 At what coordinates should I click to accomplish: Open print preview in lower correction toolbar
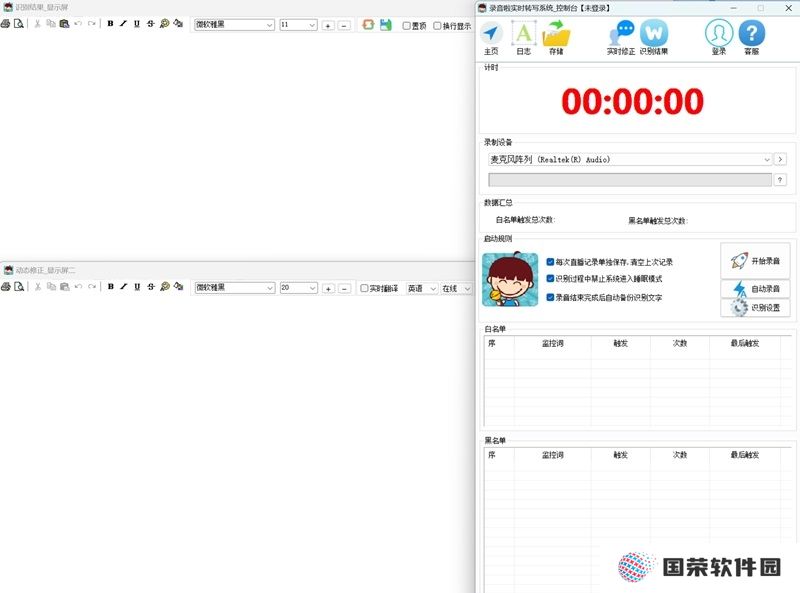[x=19, y=287]
